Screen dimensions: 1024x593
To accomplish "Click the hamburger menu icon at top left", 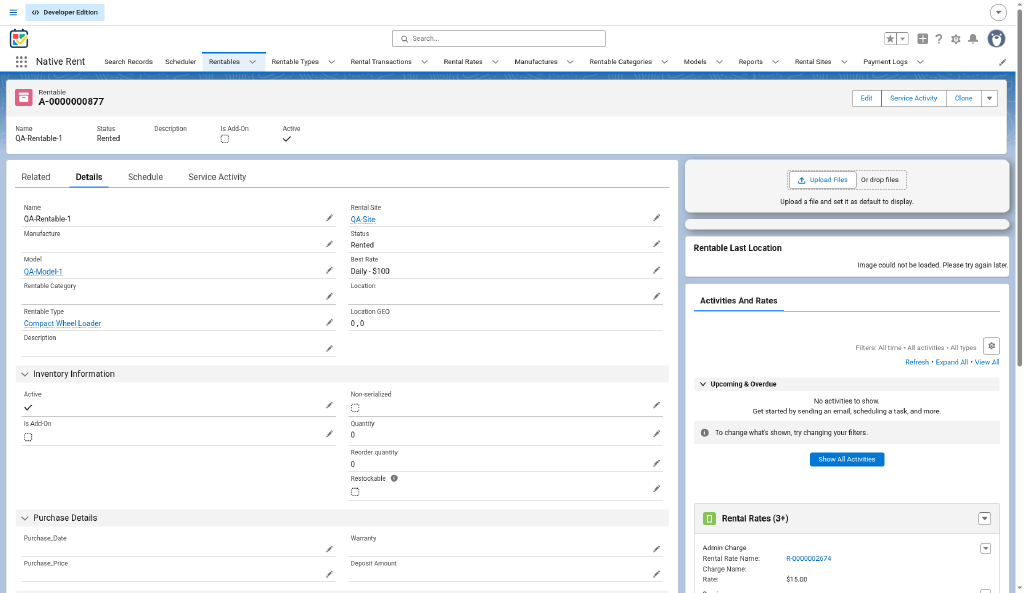I will tap(13, 12).
